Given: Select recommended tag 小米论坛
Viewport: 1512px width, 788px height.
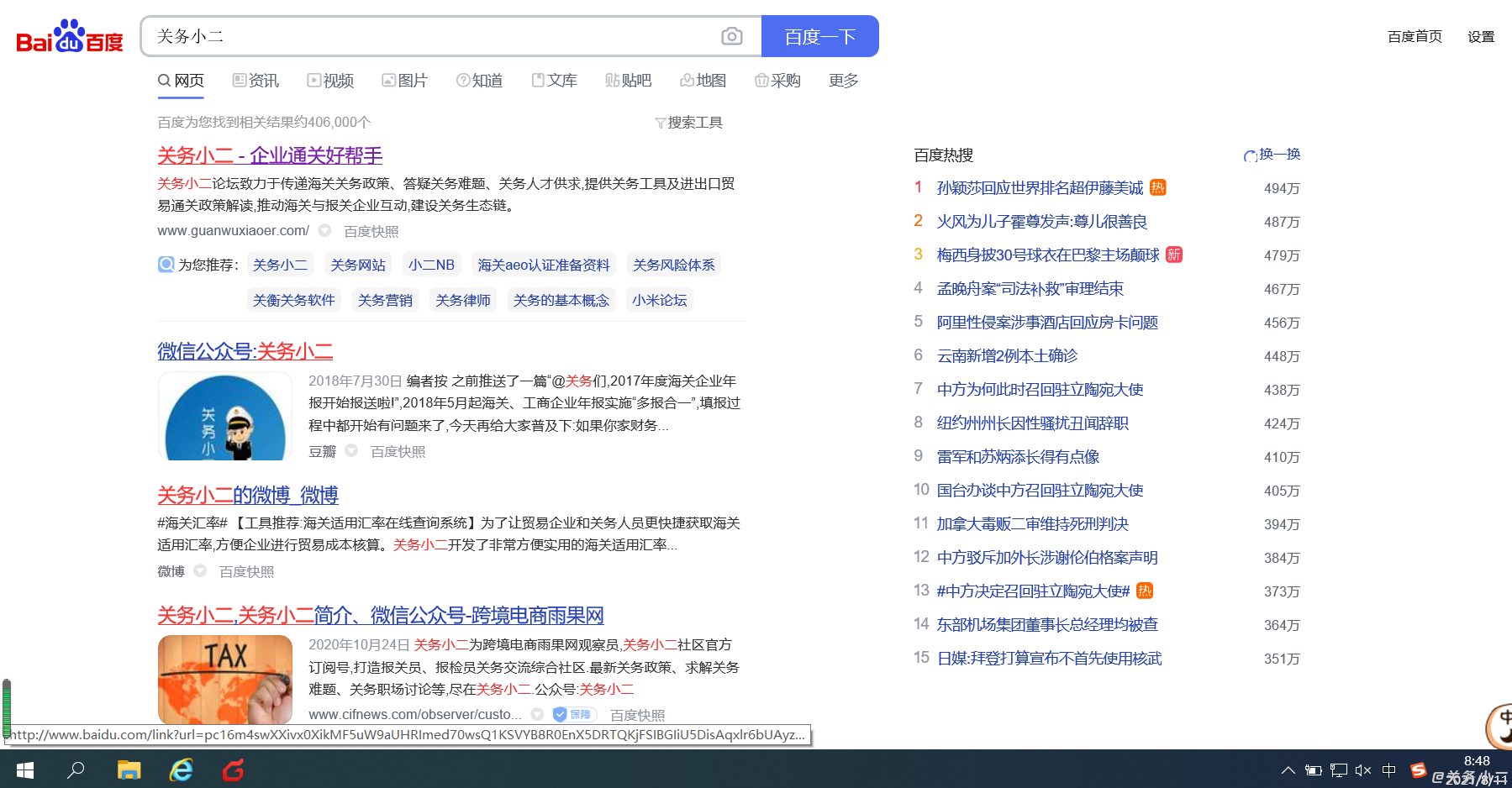Looking at the screenshot, I should [660, 300].
